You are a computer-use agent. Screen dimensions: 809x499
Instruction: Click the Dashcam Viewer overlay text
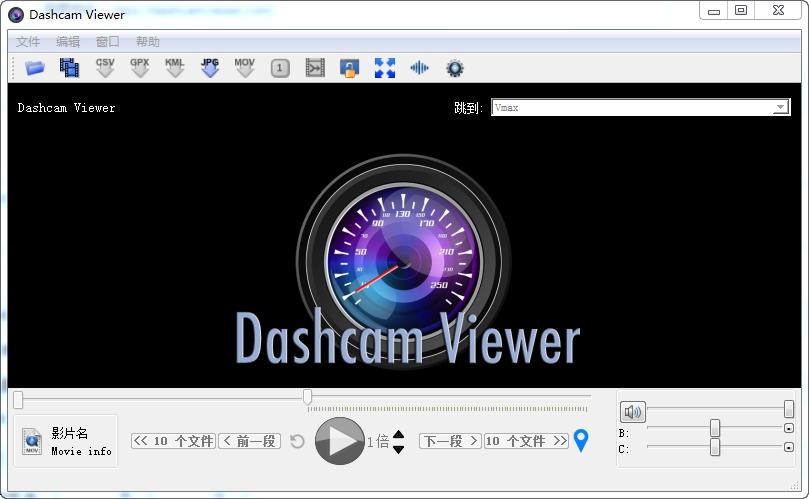(66, 108)
